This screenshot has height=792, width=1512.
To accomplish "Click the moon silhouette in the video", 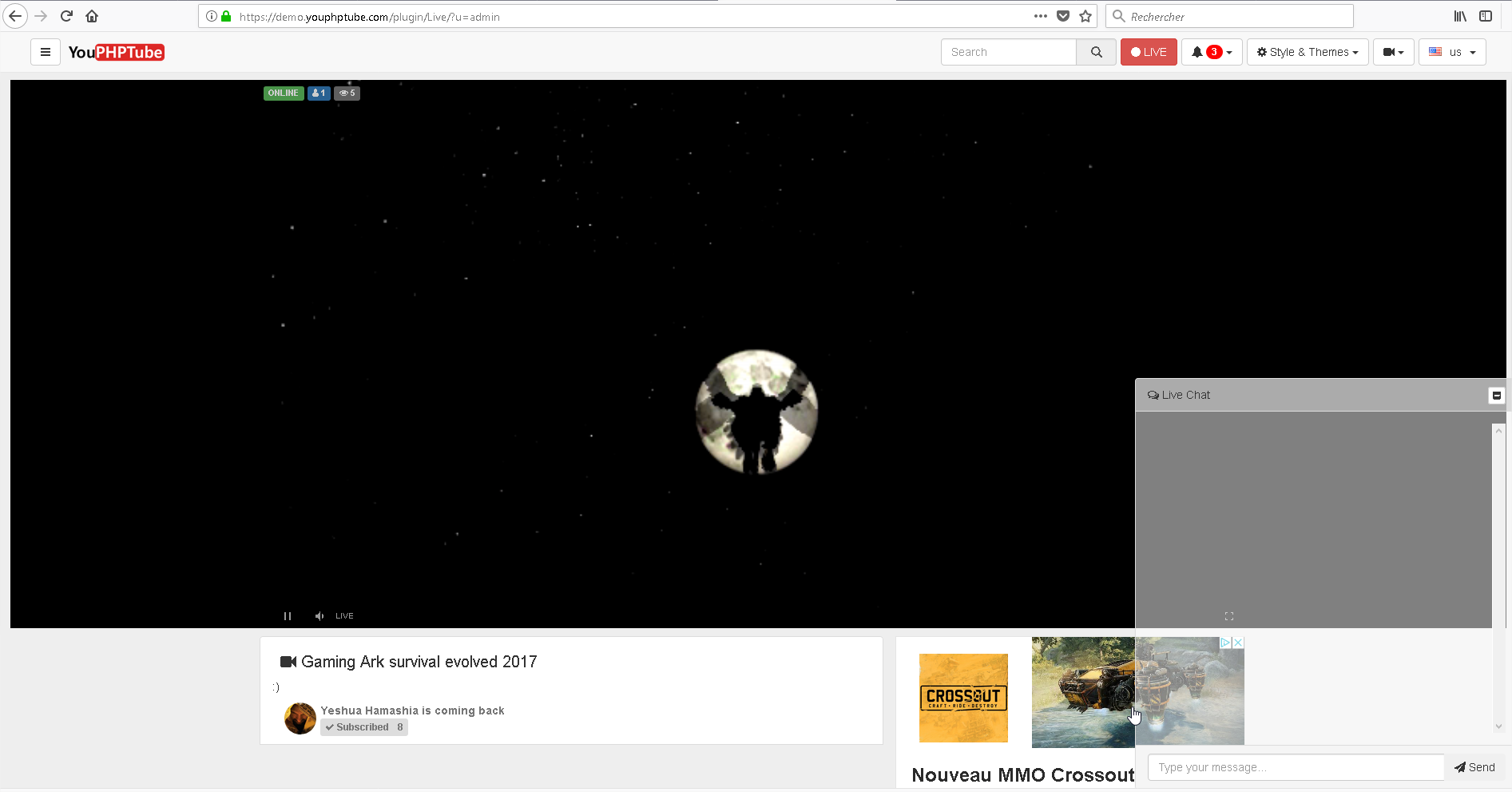I will [756, 412].
